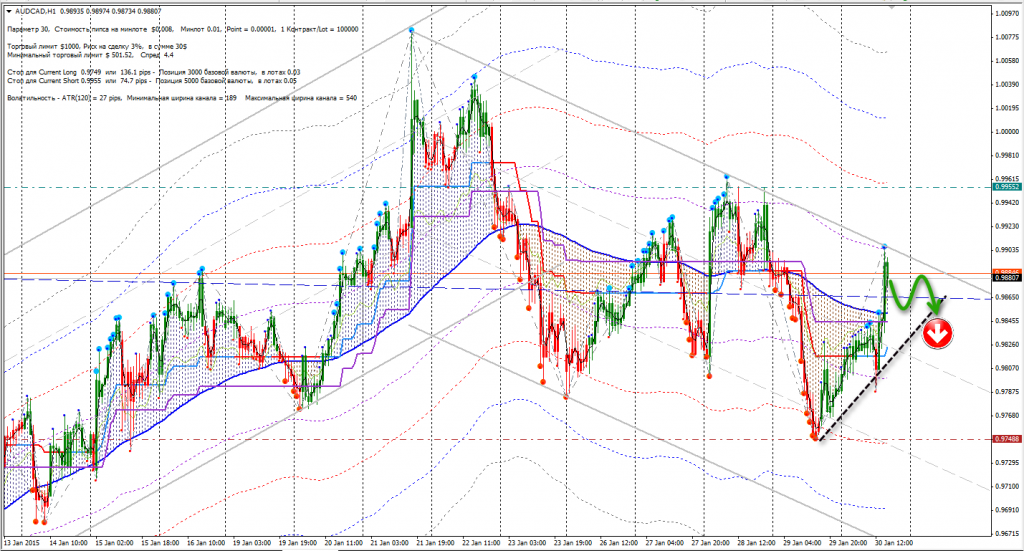
Task: Click the '14 Jan 10:00' time axis label
Action: 69,543
